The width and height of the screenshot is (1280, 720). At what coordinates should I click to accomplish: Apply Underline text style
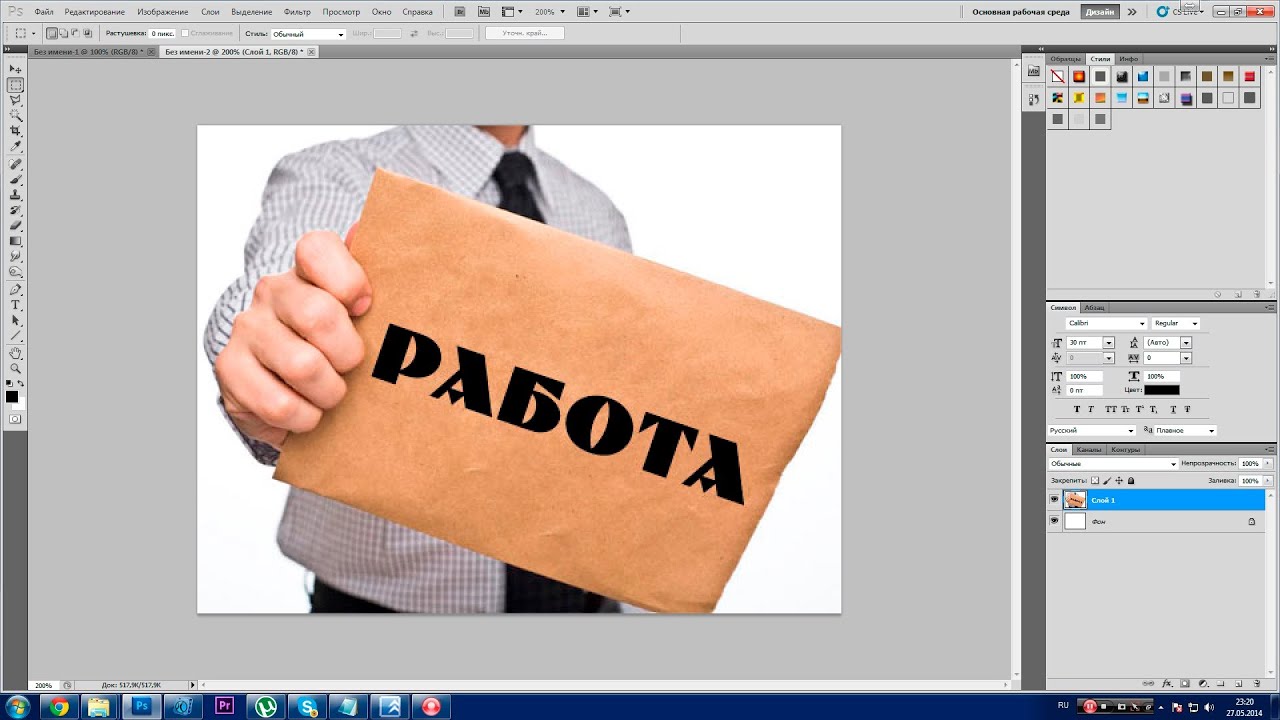pyautogui.click(x=1173, y=409)
